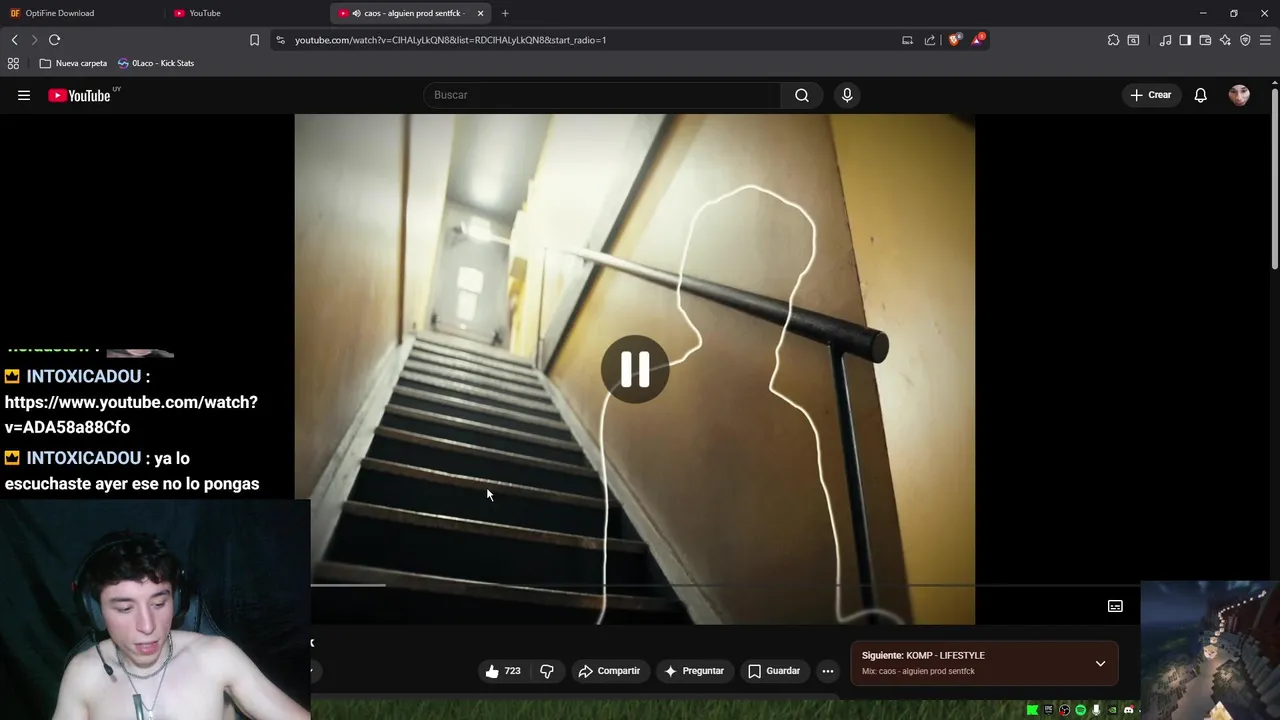Image resolution: width=1280 pixels, height=720 pixels.
Task: Click the Crear button
Action: pos(1151,95)
